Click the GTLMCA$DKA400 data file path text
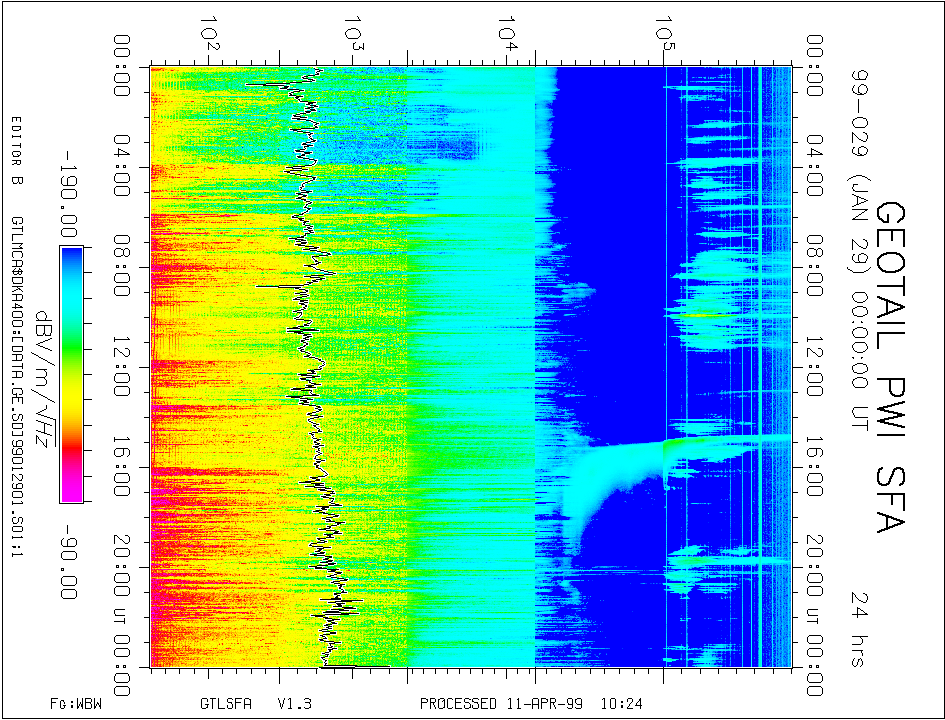This screenshot has width=945, height=720. pos(16,386)
